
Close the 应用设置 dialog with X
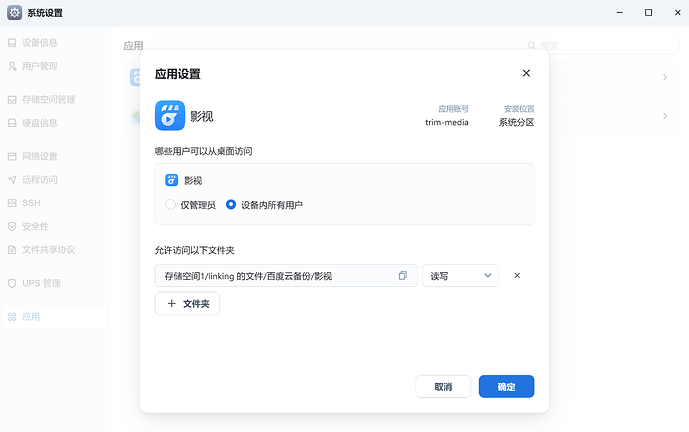pos(526,73)
